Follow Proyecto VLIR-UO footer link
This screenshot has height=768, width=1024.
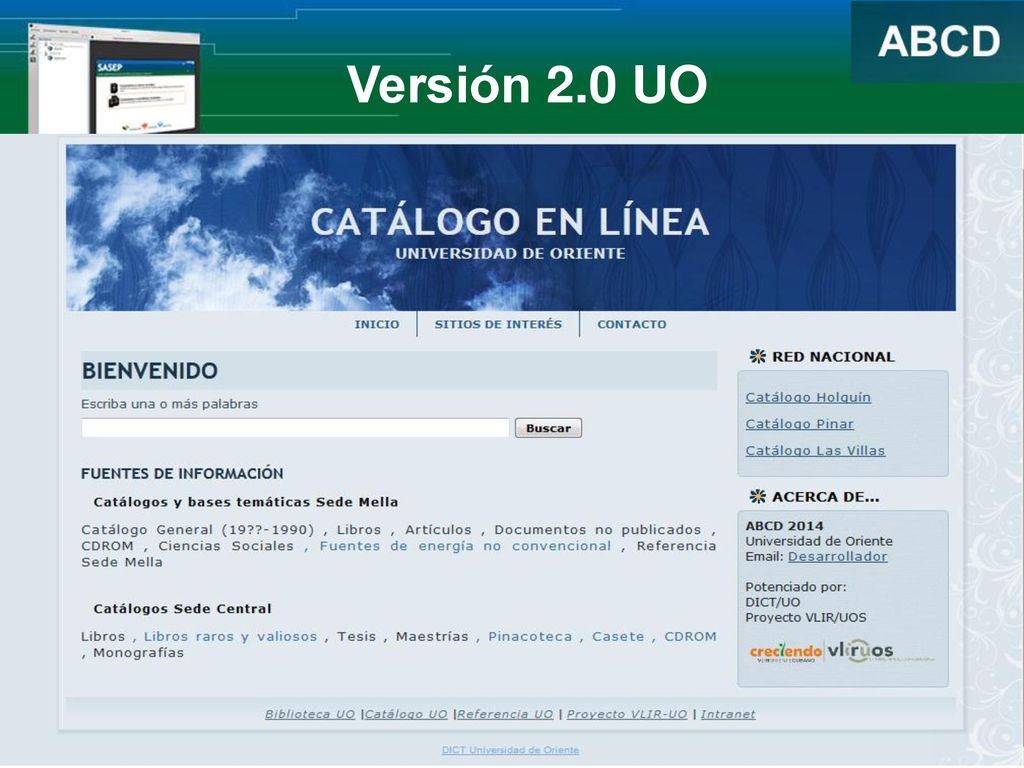[x=627, y=714]
